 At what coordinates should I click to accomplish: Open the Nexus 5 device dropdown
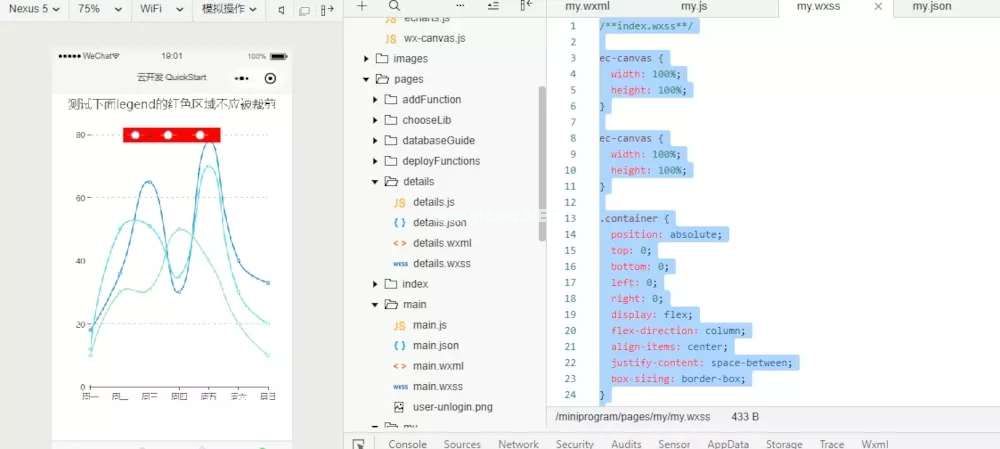pyautogui.click(x=34, y=9)
